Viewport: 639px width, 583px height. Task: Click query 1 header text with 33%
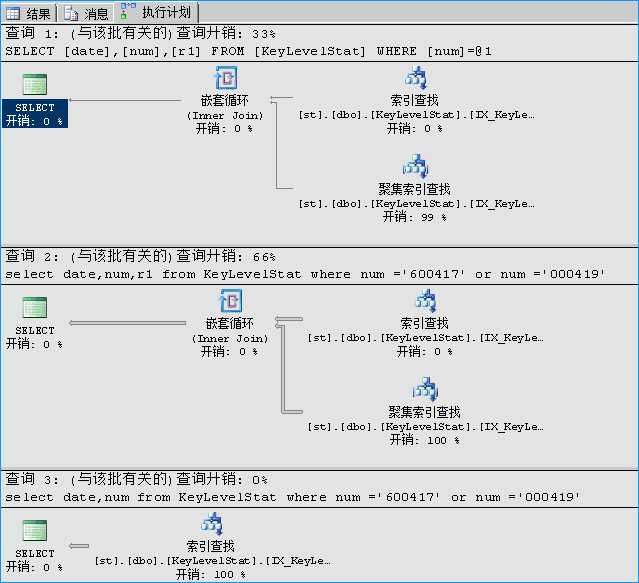pos(140,33)
